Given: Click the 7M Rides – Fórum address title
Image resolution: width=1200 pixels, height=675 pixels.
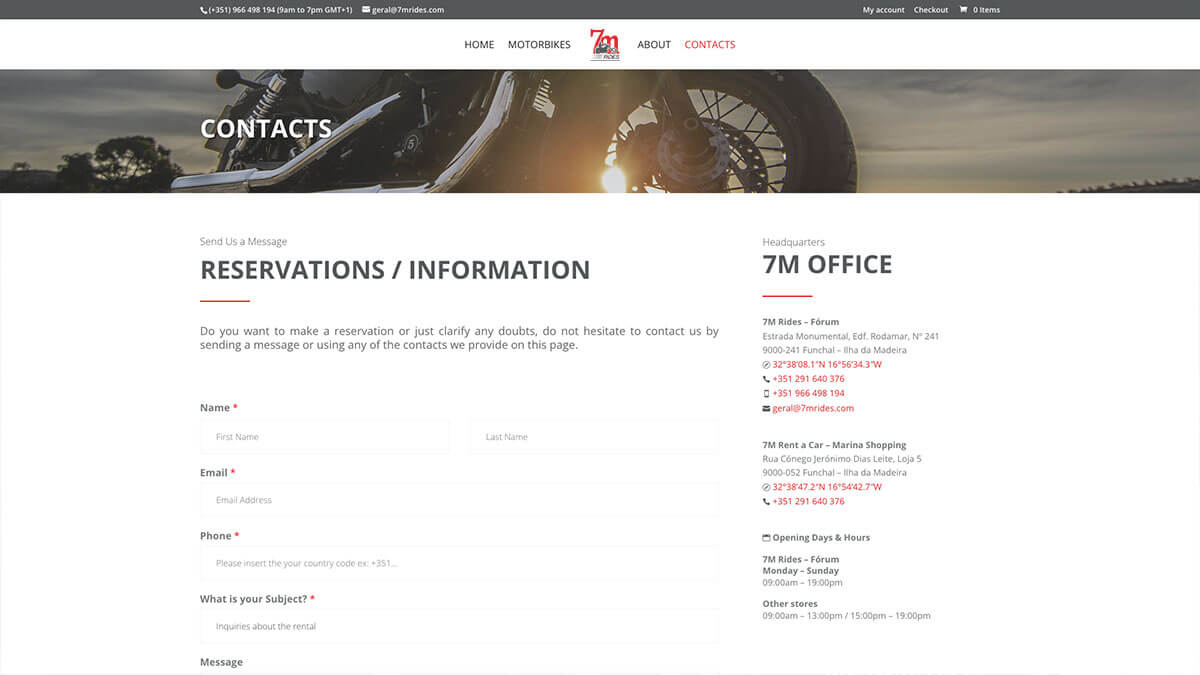Looking at the screenshot, I should tap(801, 322).
